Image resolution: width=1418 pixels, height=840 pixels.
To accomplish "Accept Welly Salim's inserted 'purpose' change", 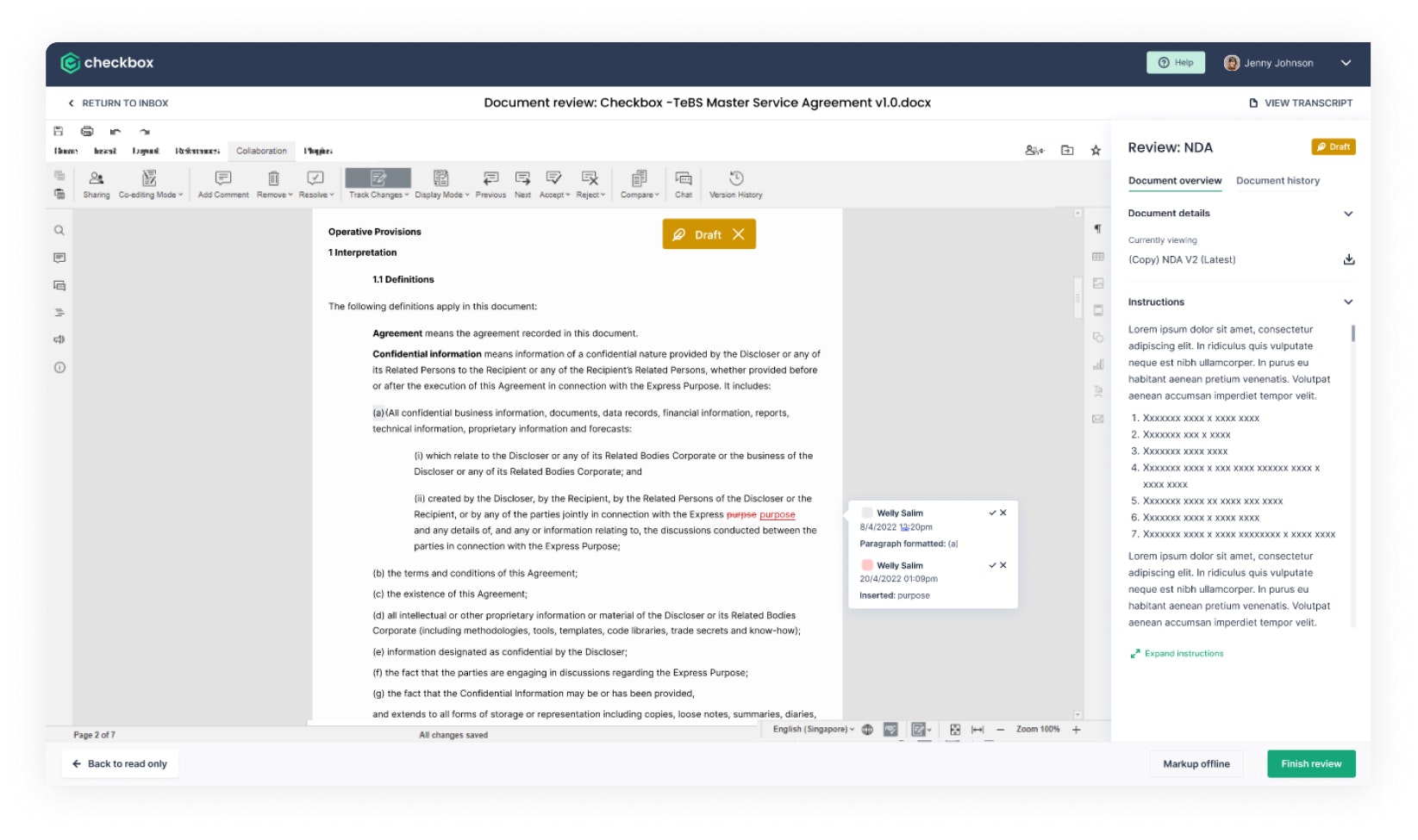I will 992,565.
